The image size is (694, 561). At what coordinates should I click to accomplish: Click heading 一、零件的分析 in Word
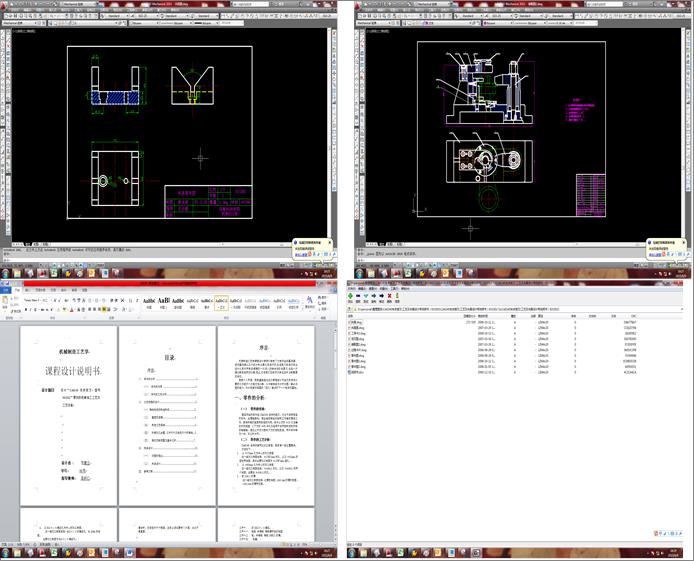click(x=249, y=398)
